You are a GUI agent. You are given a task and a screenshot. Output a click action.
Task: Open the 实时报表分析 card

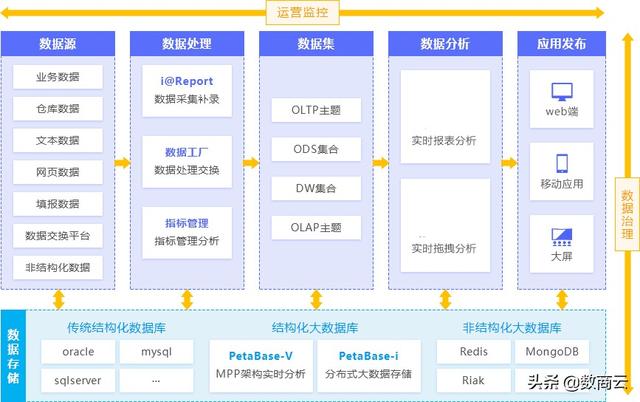pyautogui.click(x=445, y=117)
